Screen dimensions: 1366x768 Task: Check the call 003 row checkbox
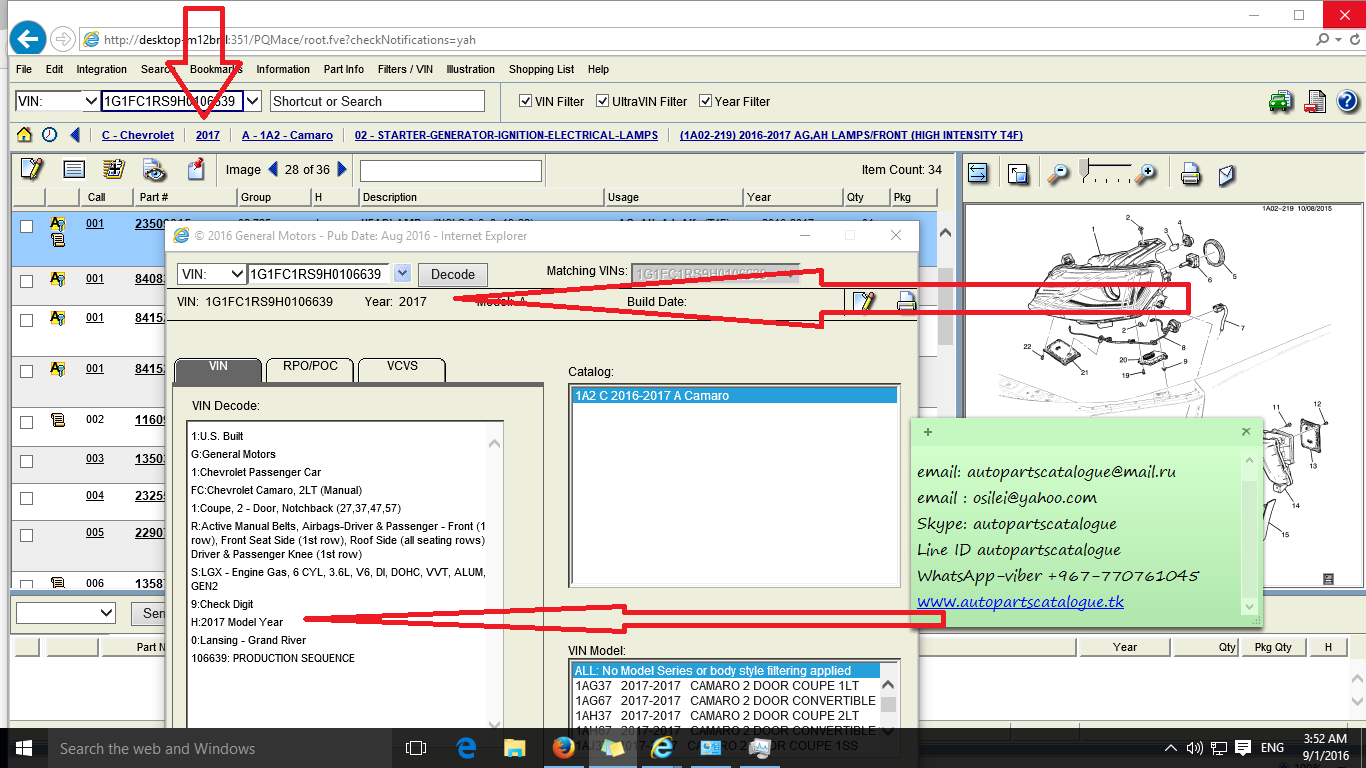click(27, 461)
